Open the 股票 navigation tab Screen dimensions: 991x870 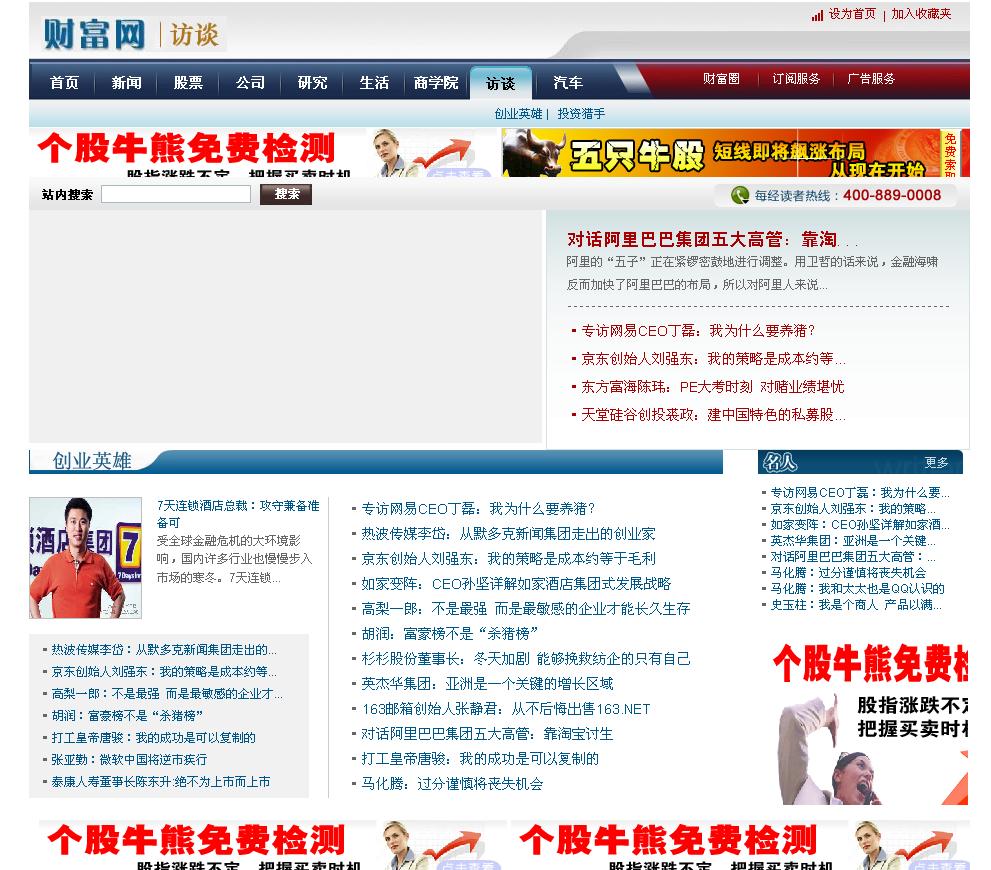188,83
